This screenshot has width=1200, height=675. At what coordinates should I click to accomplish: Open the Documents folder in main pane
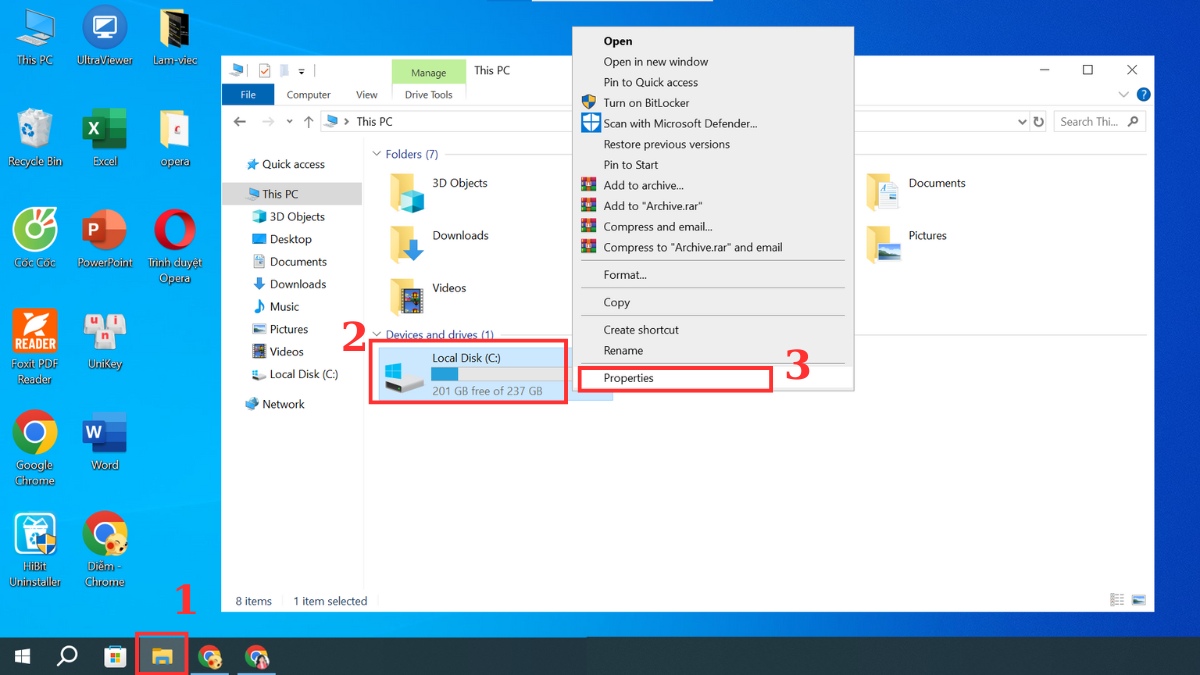(916, 192)
